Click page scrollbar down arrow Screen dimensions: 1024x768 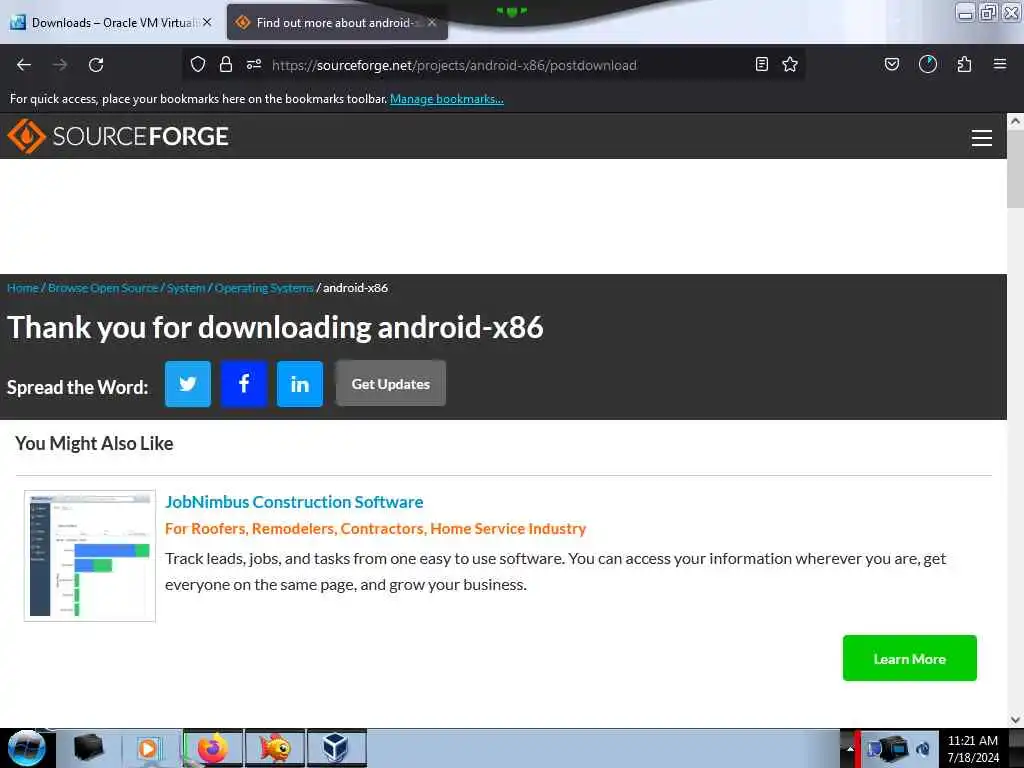[1015, 720]
